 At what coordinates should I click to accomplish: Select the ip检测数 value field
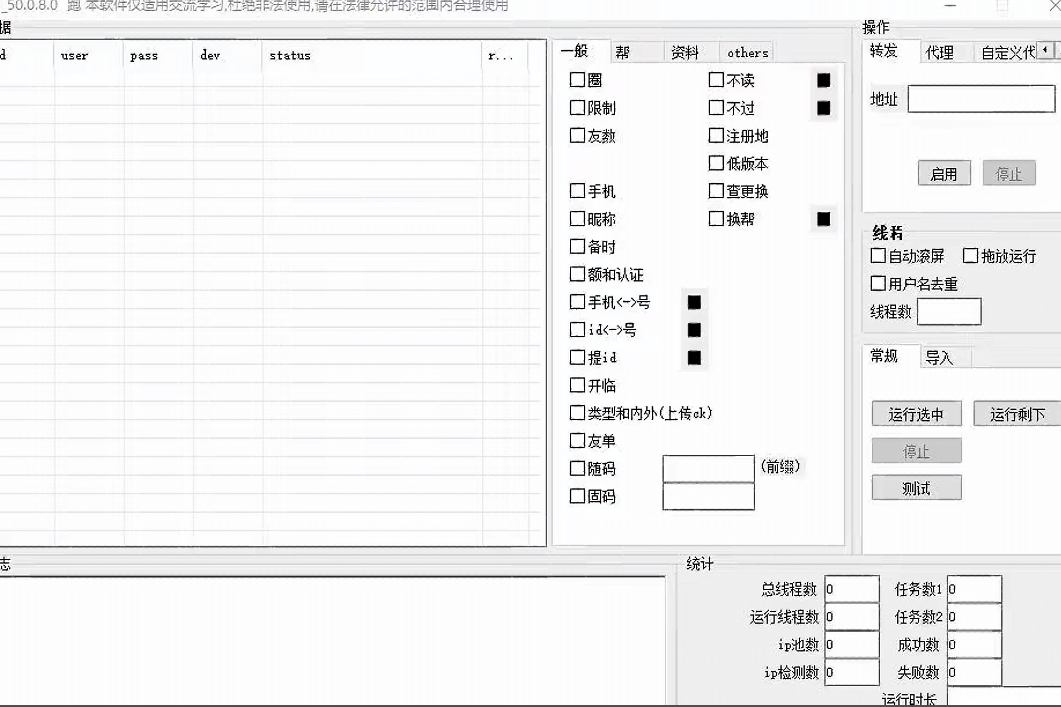(x=851, y=672)
